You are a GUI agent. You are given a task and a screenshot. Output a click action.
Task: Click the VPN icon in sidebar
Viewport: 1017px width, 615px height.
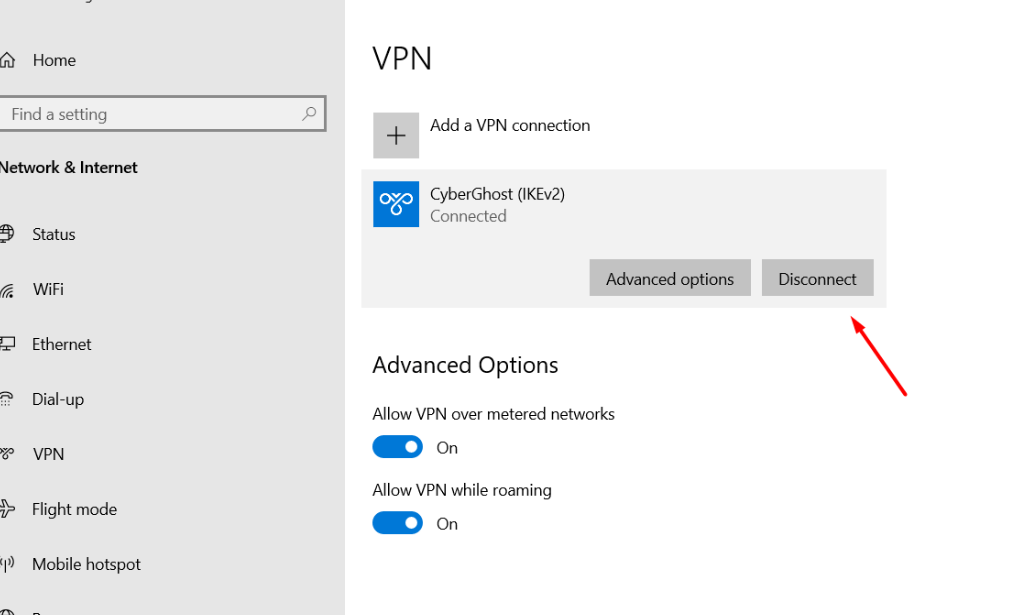point(7,453)
